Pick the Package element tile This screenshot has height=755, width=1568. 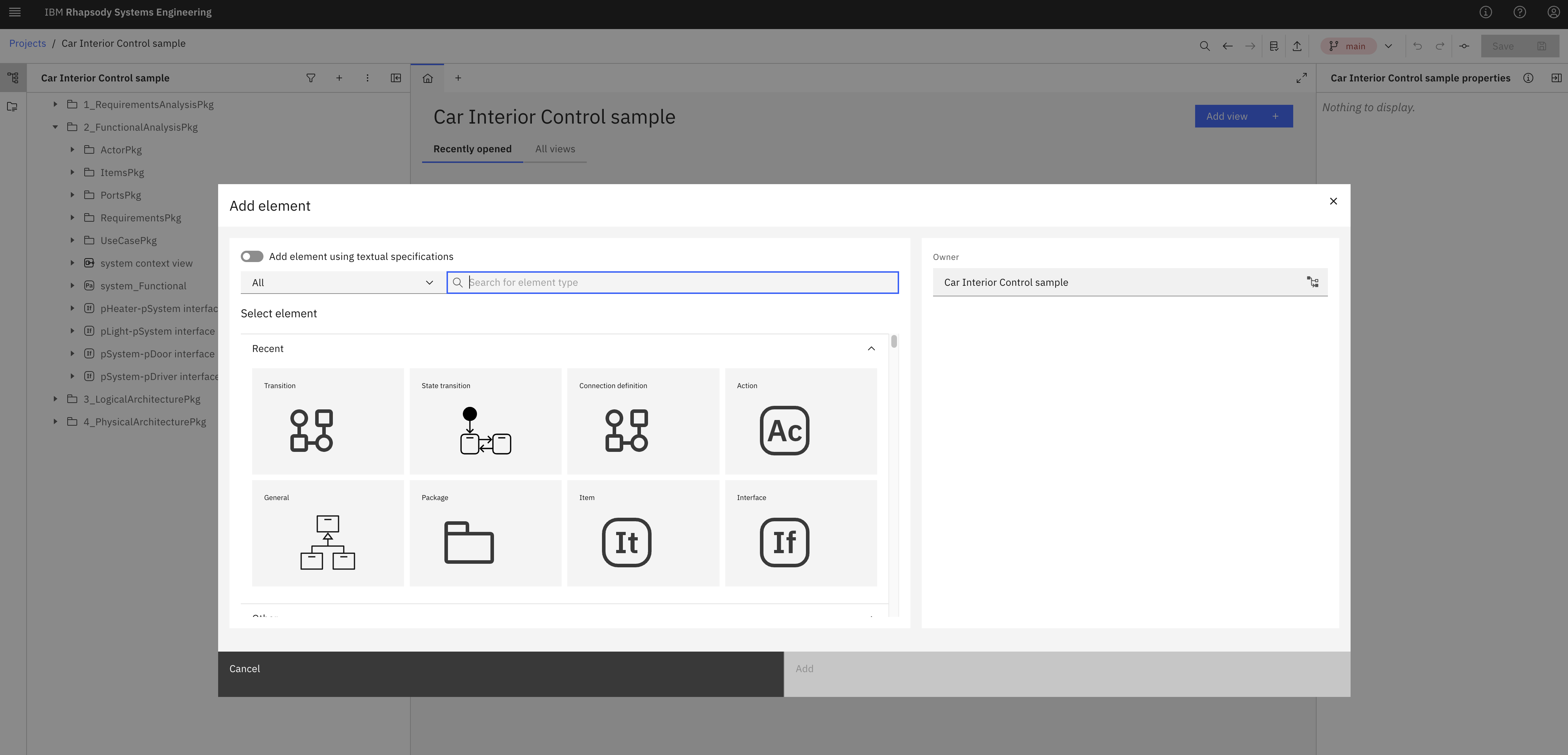click(x=485, y=533)
